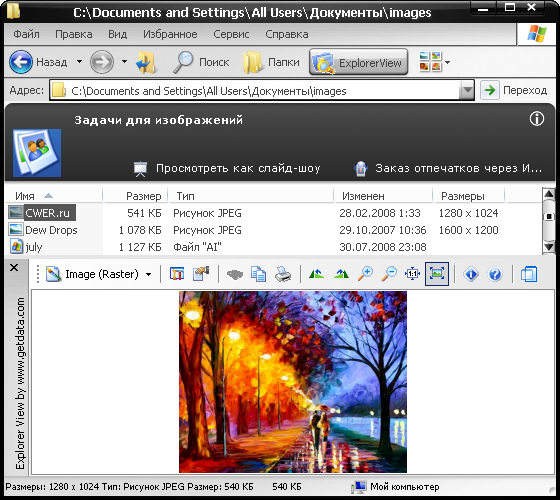Viewport: 560px width, 500px height.
Task: Sort by the Имя column header
Action: [54, 196]
